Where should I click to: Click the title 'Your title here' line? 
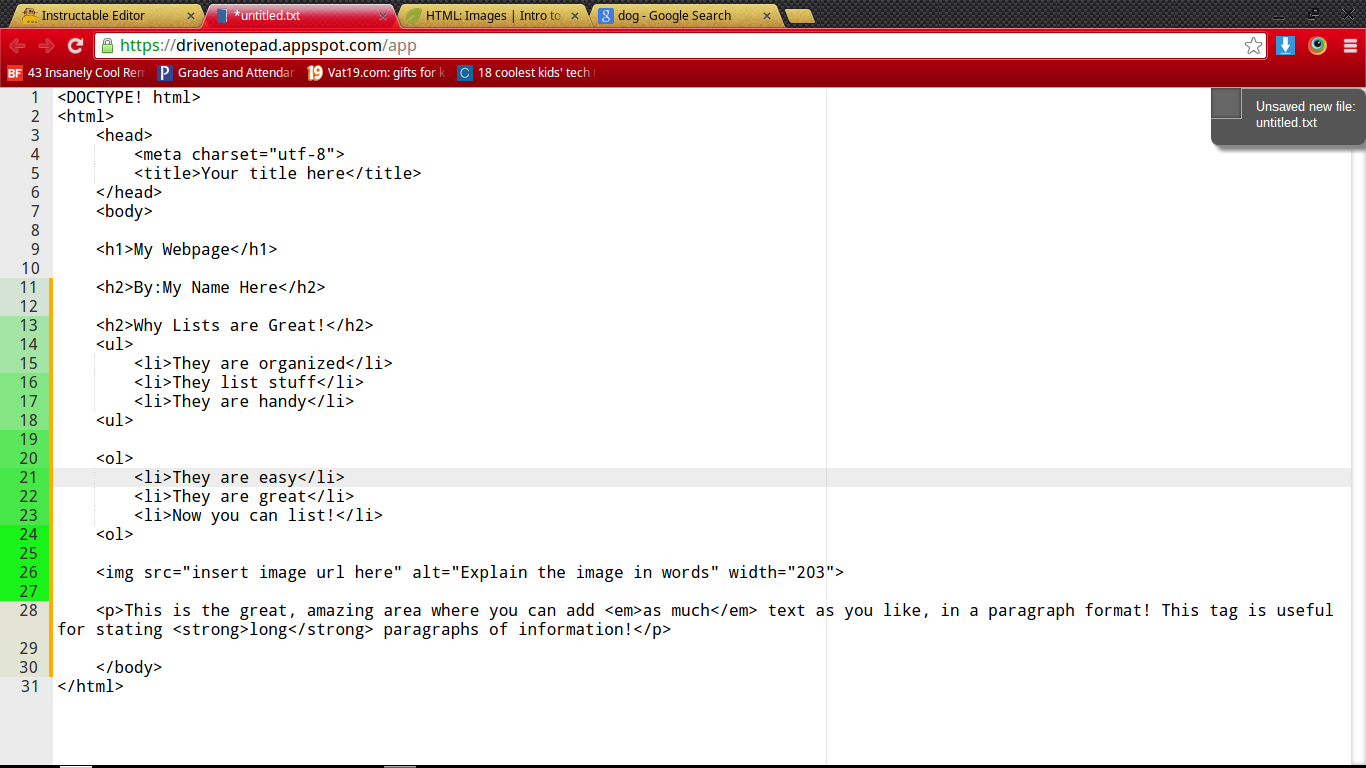[278, 174]
